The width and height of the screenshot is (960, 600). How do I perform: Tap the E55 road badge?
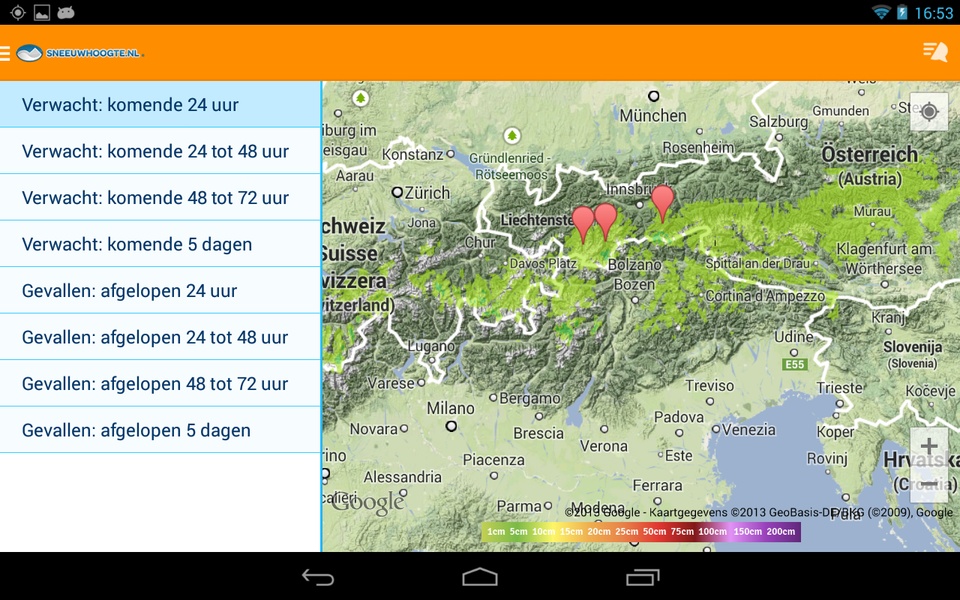point(795,364)
